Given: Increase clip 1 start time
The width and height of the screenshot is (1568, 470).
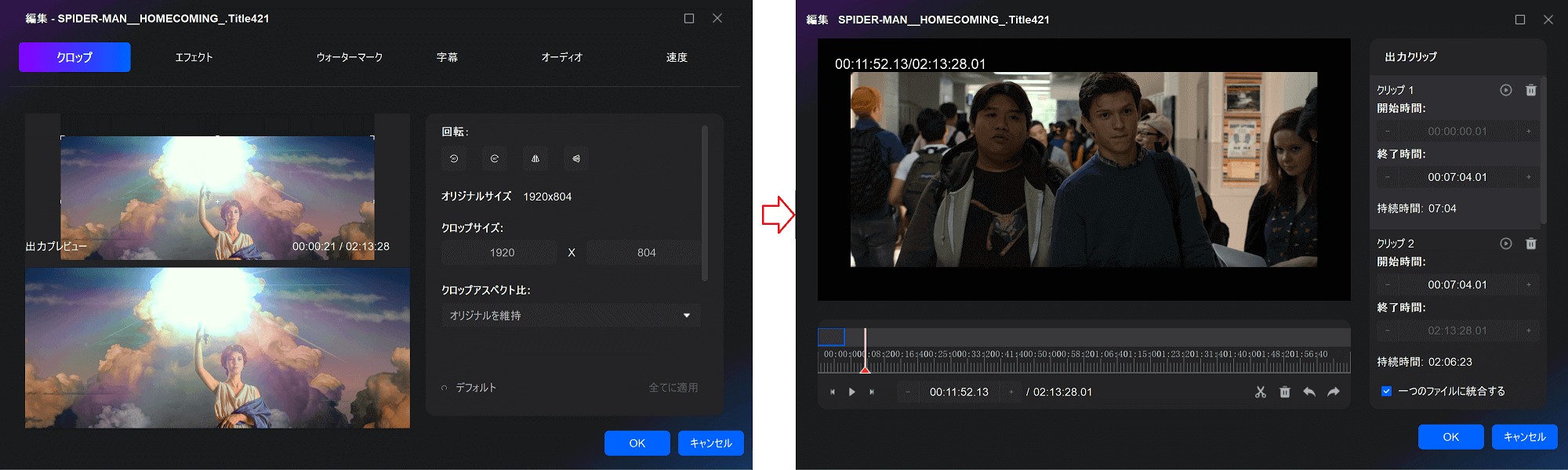Looking at the screenshot, I should point(1529,132).
